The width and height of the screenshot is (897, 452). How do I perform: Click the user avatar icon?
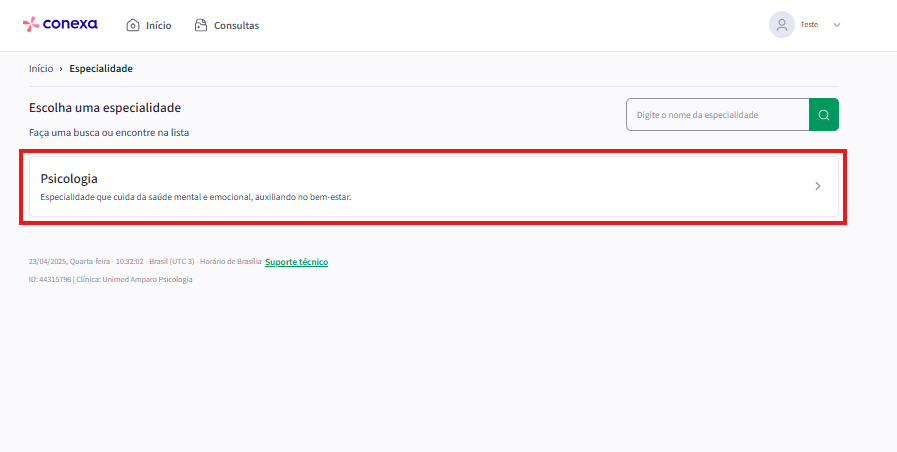click(x=781, y=25)
